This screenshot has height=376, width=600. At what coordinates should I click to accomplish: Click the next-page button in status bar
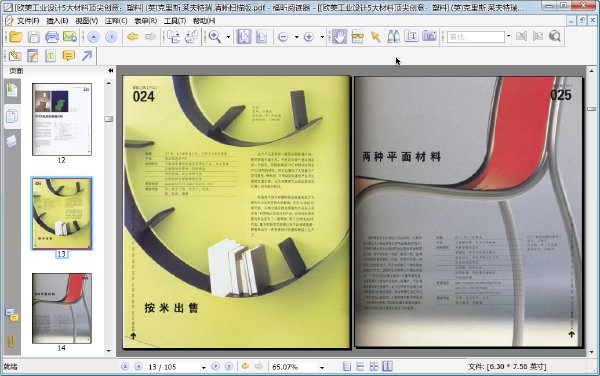pos(215,366)
